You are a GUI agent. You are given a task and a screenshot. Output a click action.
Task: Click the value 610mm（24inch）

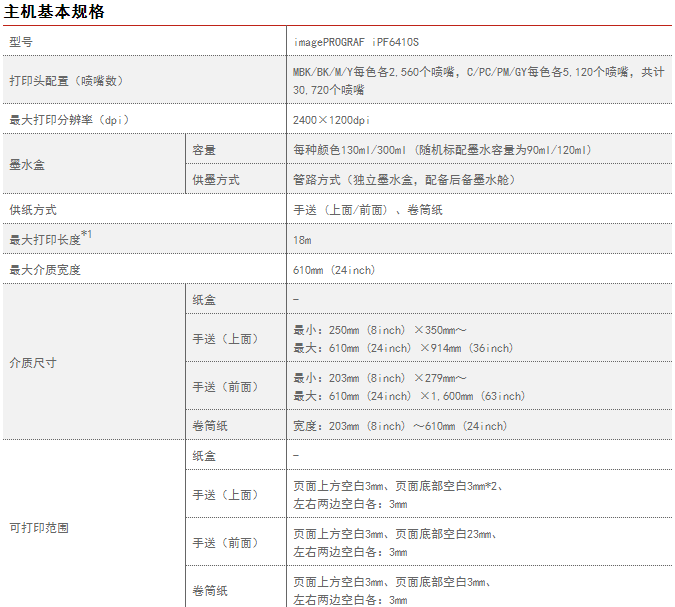coord(334,270)
